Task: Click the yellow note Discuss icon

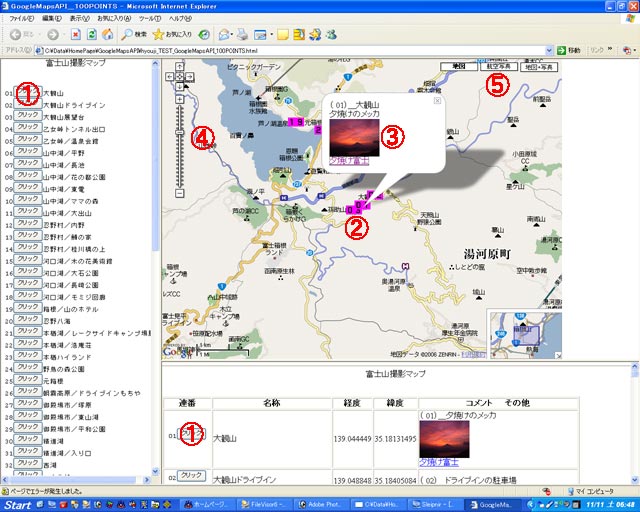Action: pyautogui.click(x=283, y=35)
